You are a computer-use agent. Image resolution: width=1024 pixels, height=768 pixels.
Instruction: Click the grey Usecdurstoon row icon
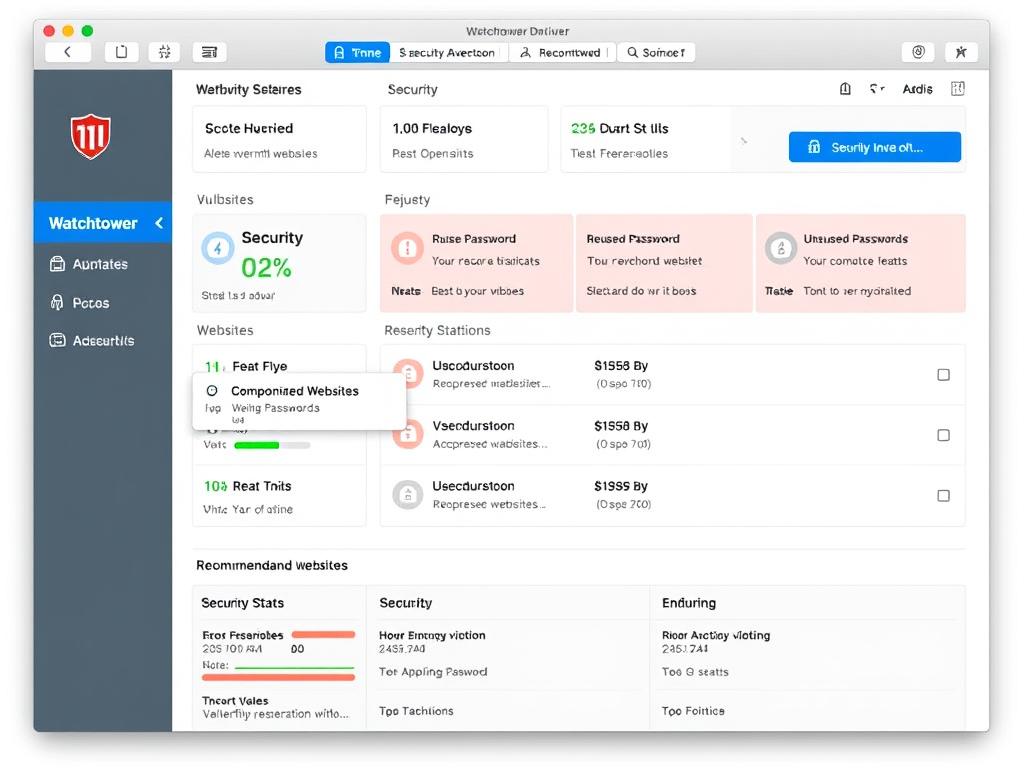click(408, 494)
